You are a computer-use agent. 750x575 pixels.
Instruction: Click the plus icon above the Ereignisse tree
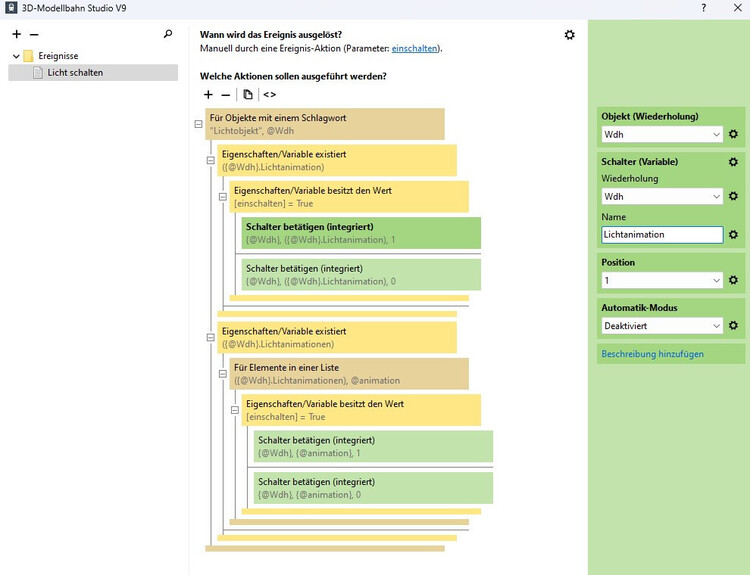point(16,34)
